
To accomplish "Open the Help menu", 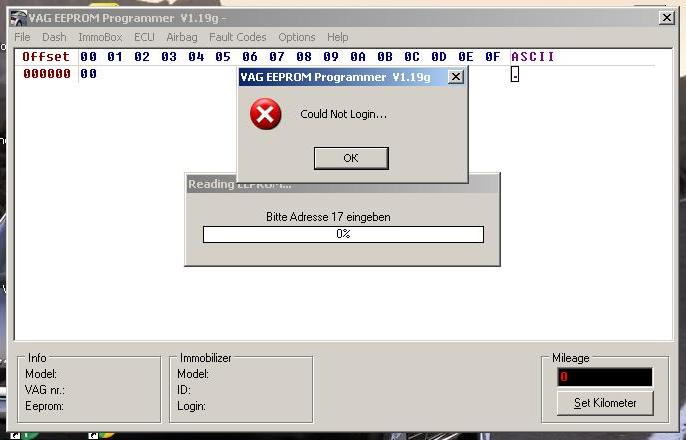I will click(x=338, y=37).
